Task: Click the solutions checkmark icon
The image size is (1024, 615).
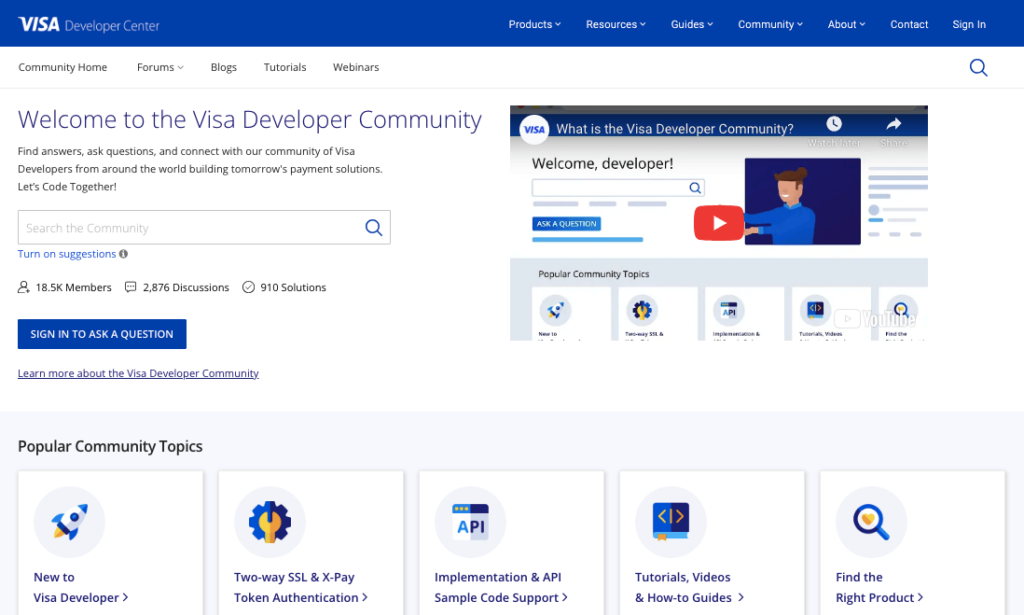Action: (248, 287)
